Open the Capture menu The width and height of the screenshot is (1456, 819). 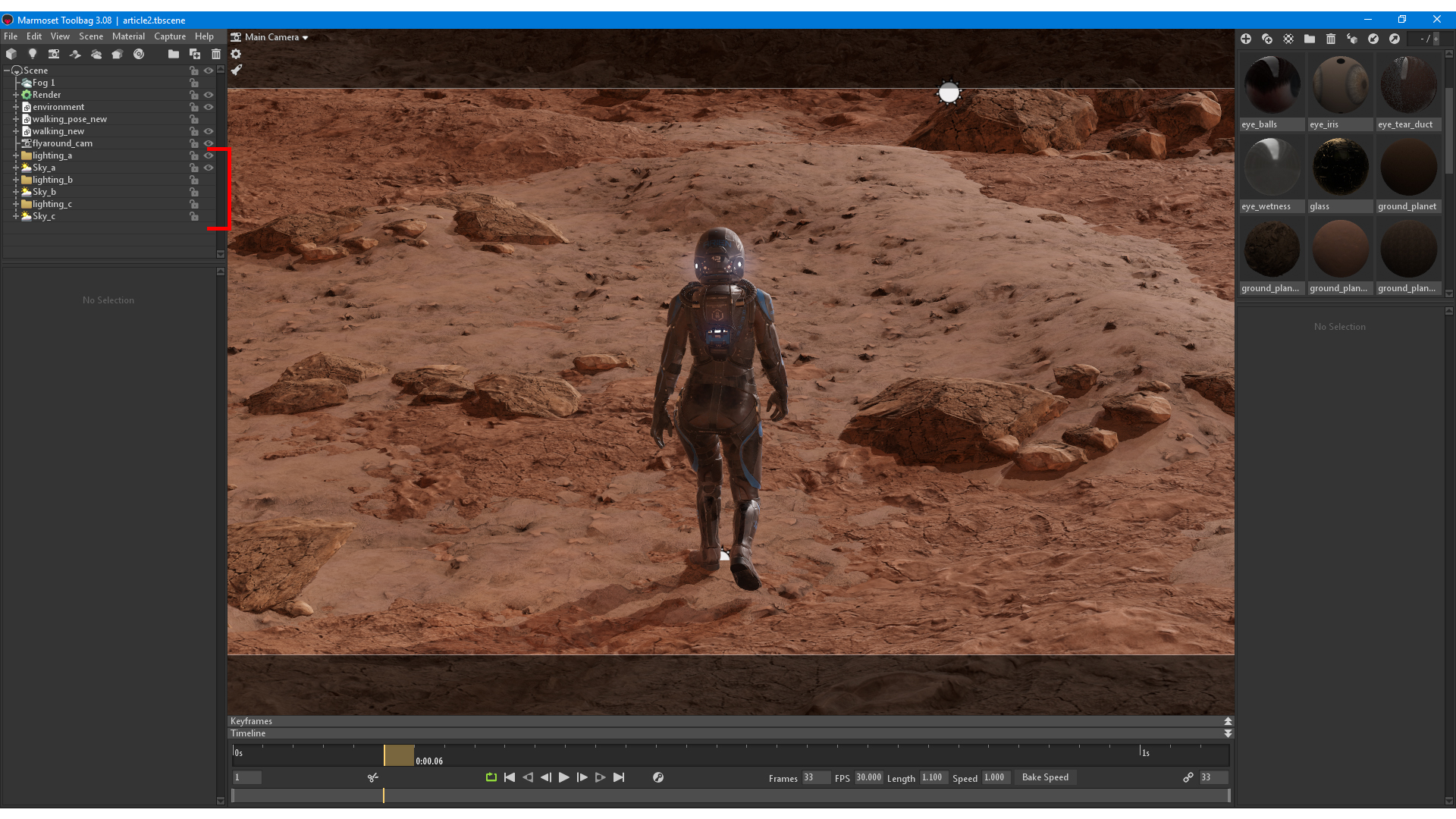tap(170, 36)
